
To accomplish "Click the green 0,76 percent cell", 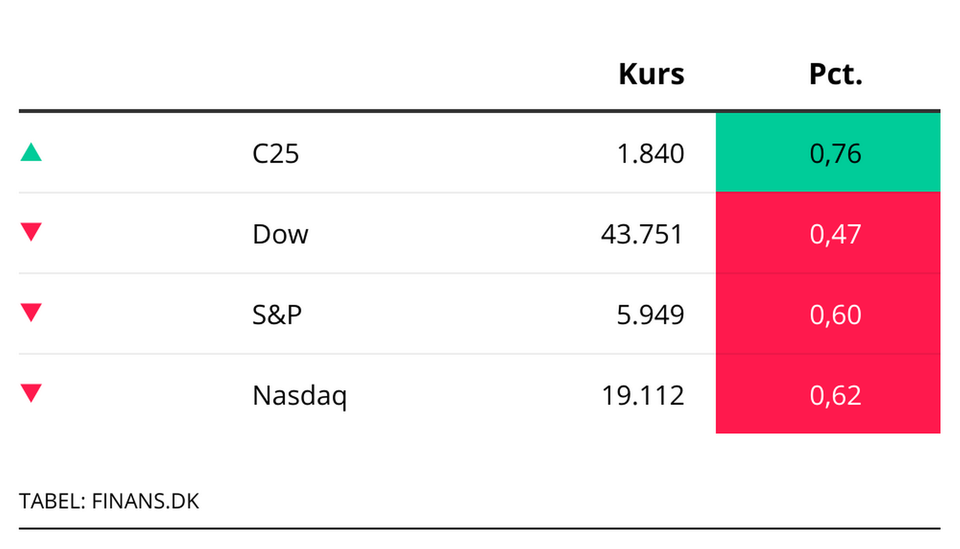I will 828,153.
